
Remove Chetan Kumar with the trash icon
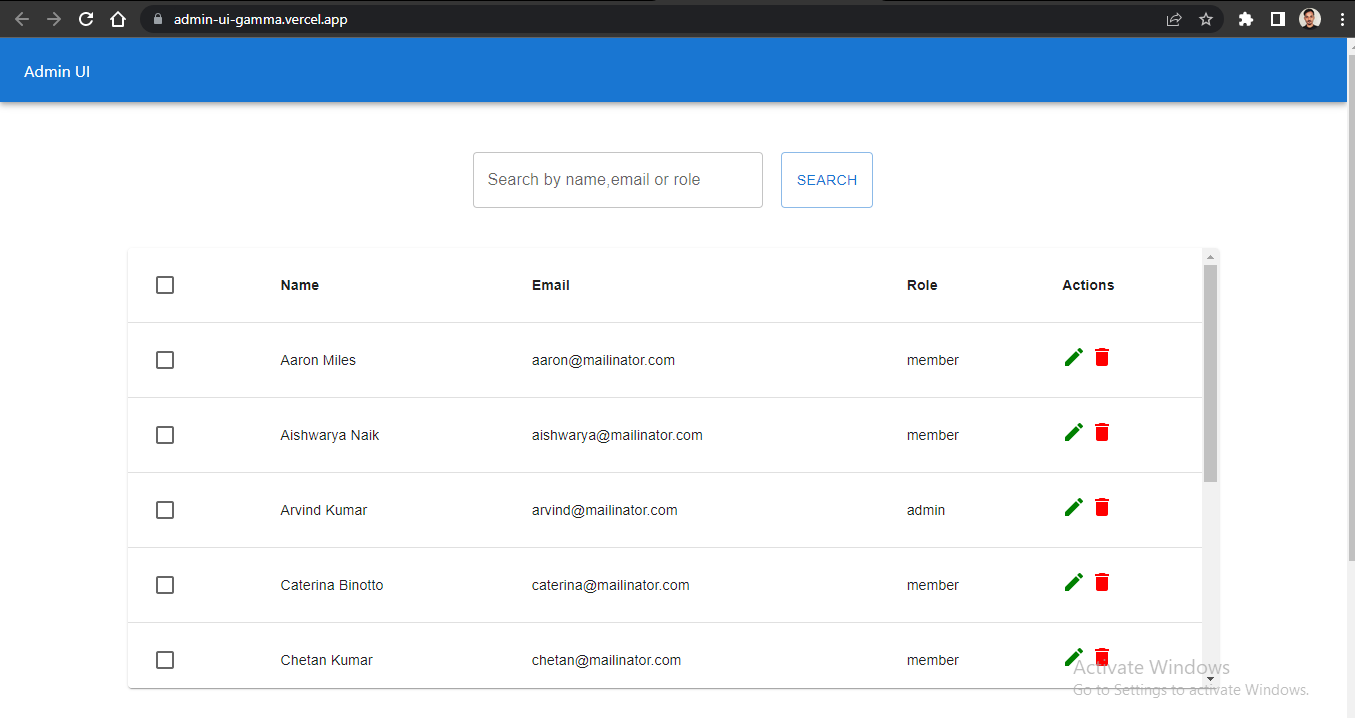1101,656
